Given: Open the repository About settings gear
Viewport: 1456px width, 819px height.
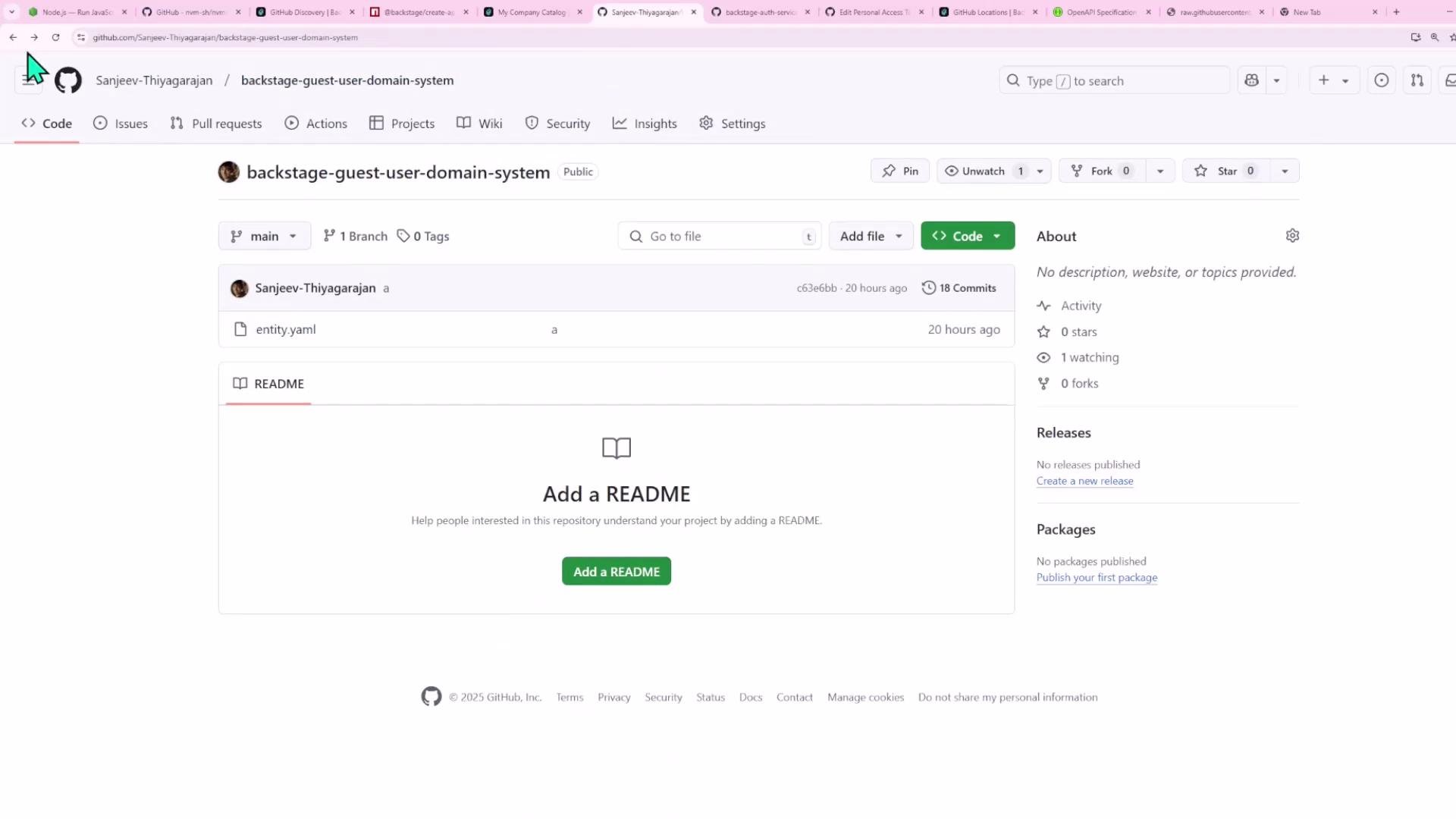Looking at the screenshot, I should coord(1293,236).
